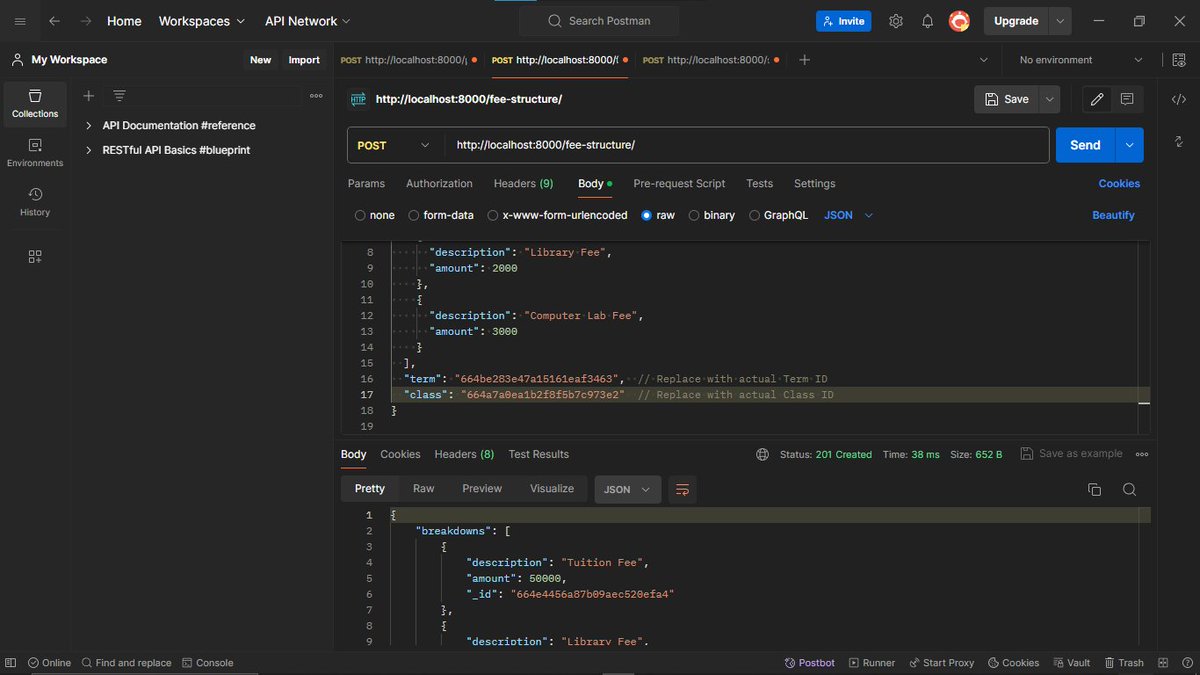Open the request Headers (9) tab
Screen dimensions: 1200x675
click(523, 184)
